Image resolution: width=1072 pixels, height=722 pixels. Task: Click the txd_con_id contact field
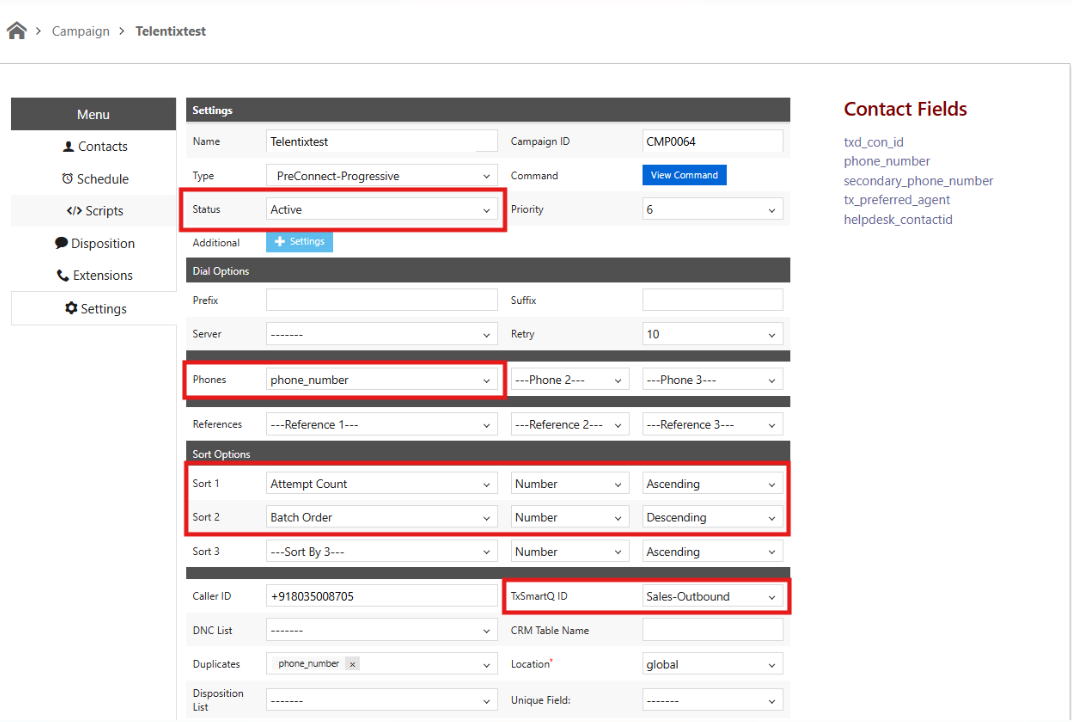pyautogui.click(x=873, y=142)
